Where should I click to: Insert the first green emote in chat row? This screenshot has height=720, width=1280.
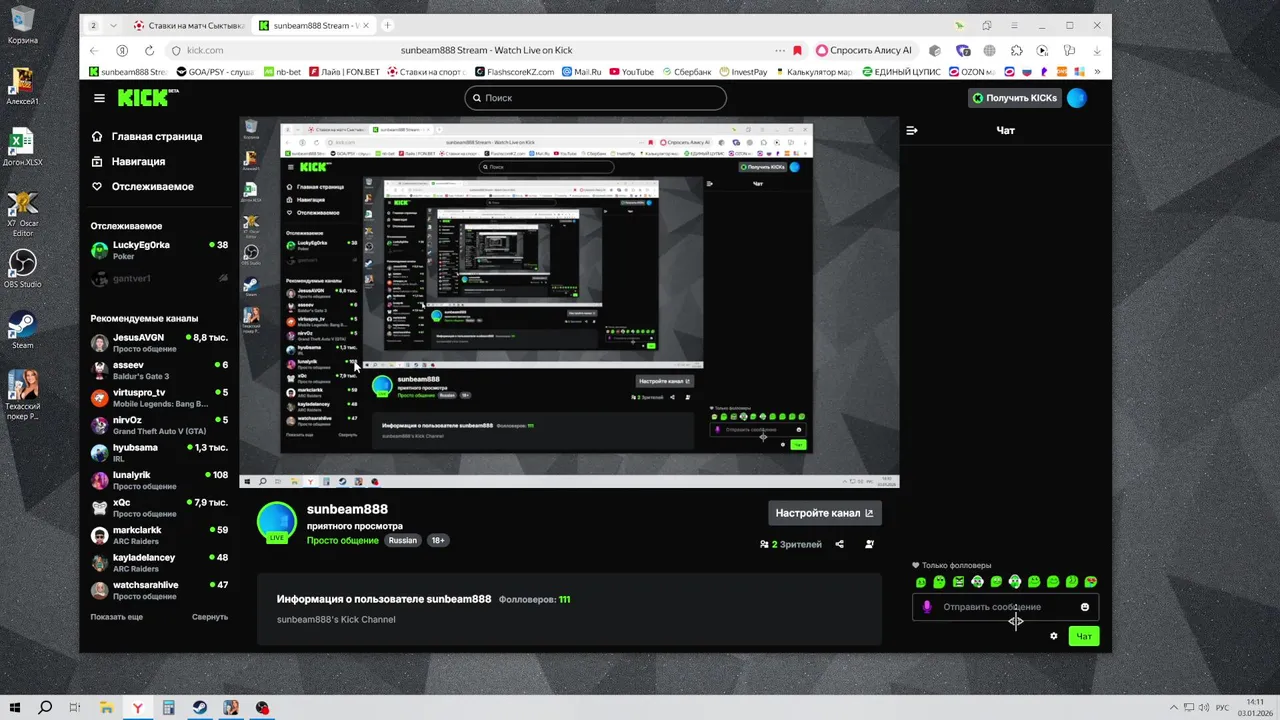coord(921,582)
